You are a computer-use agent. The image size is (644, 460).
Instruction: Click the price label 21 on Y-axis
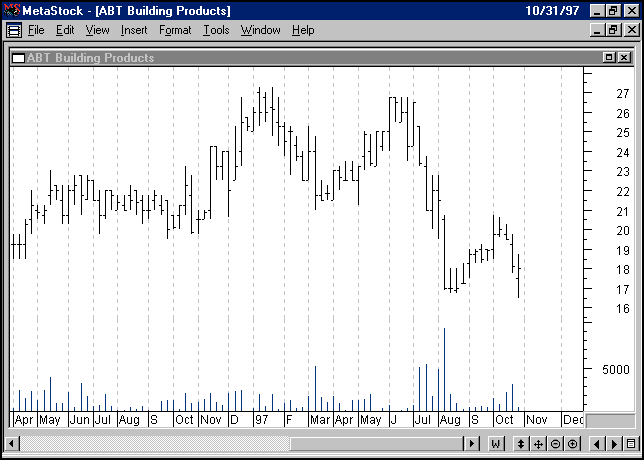(623, 212)
